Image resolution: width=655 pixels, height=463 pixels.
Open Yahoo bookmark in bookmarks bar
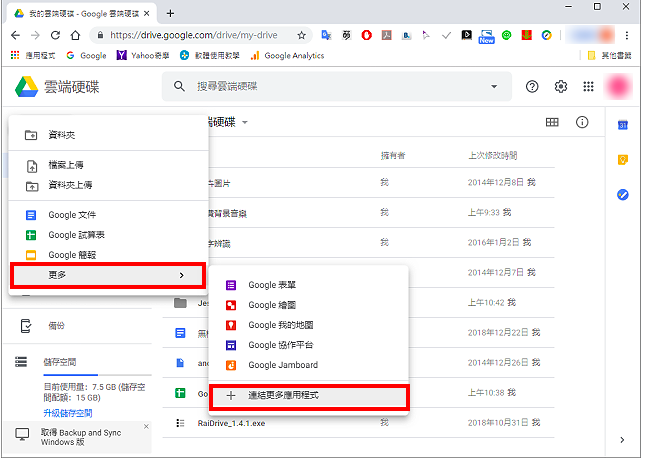coord(143,56)
